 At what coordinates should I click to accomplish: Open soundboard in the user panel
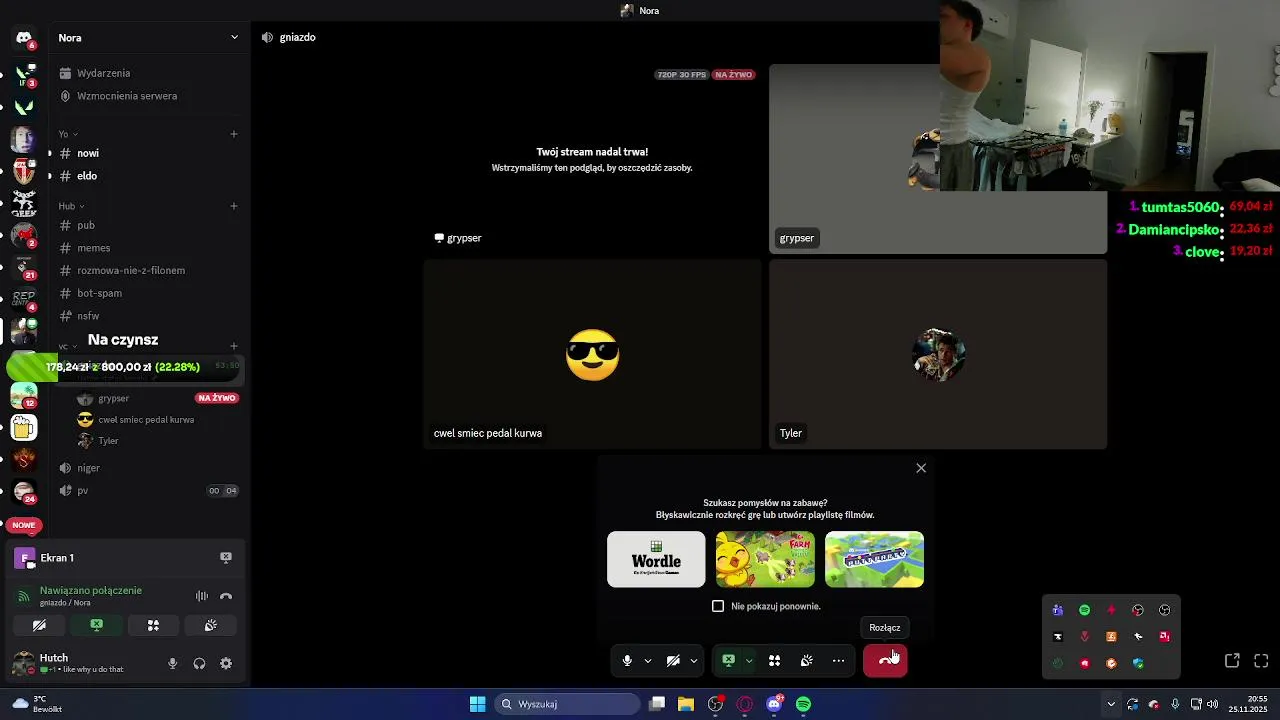coord(210,625)
